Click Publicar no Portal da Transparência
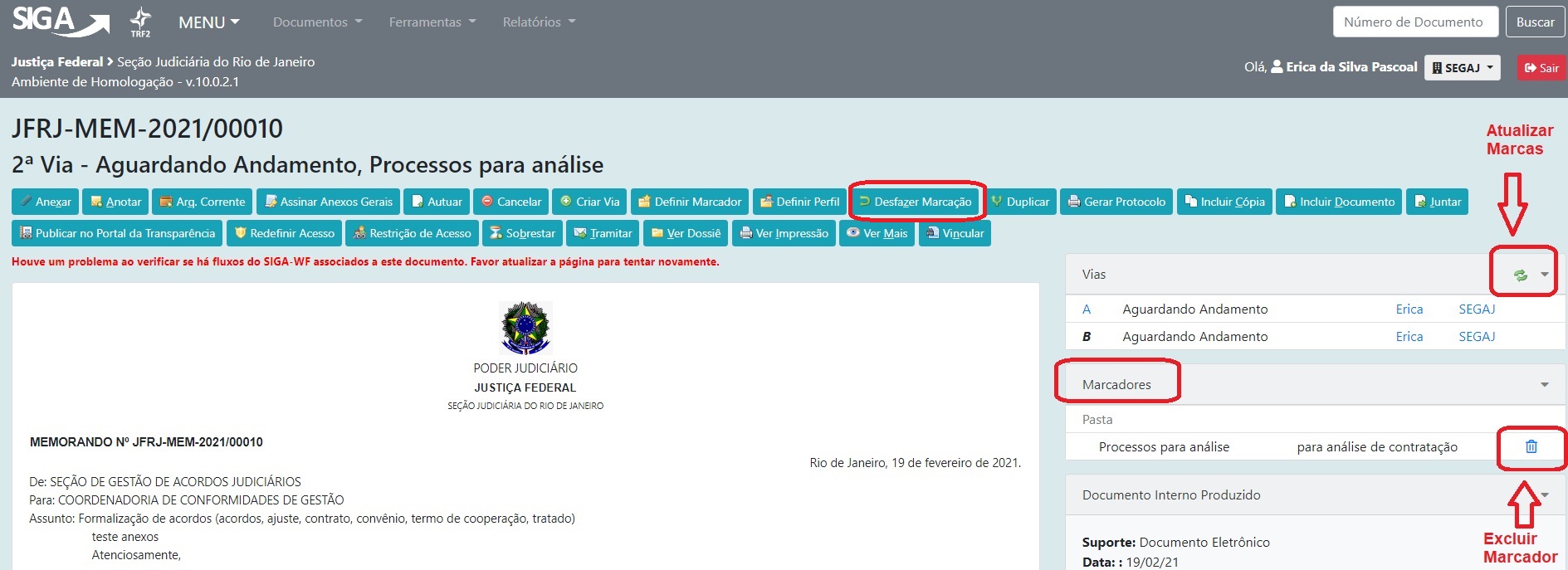1568x570 pixels. point(117,233)
